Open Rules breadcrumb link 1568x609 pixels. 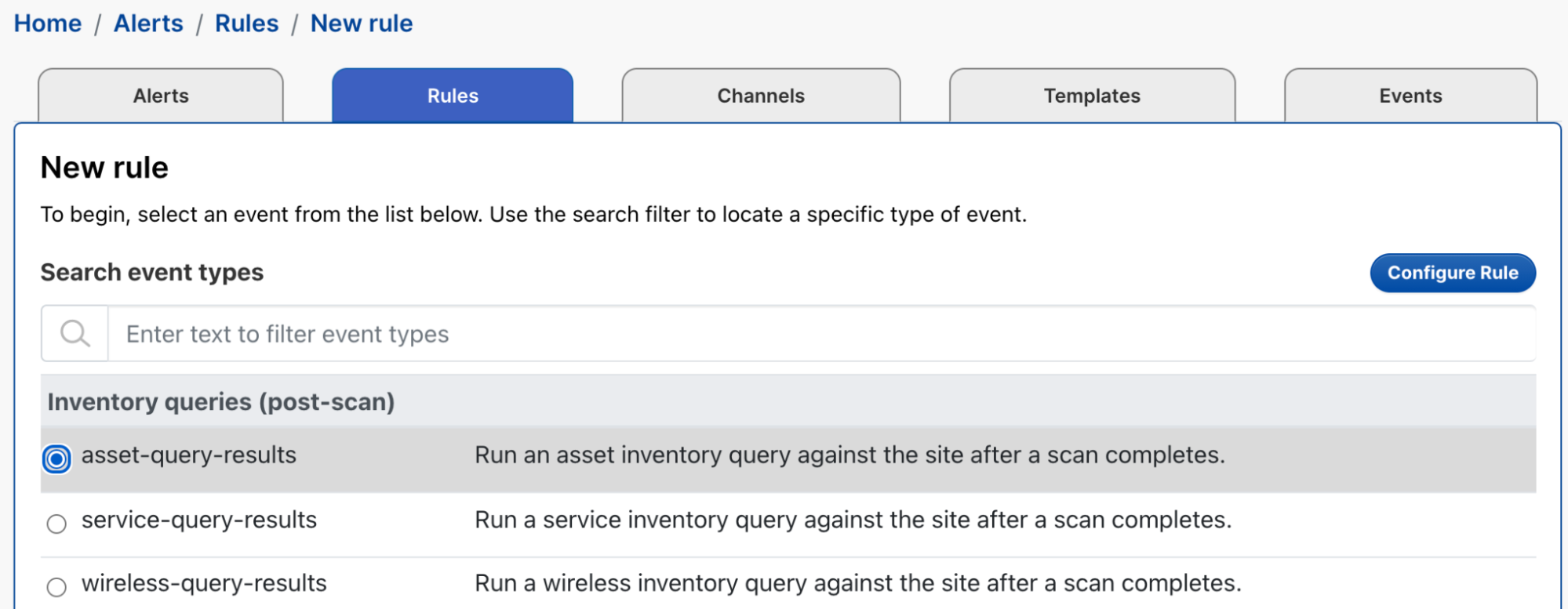click(246, 24)
